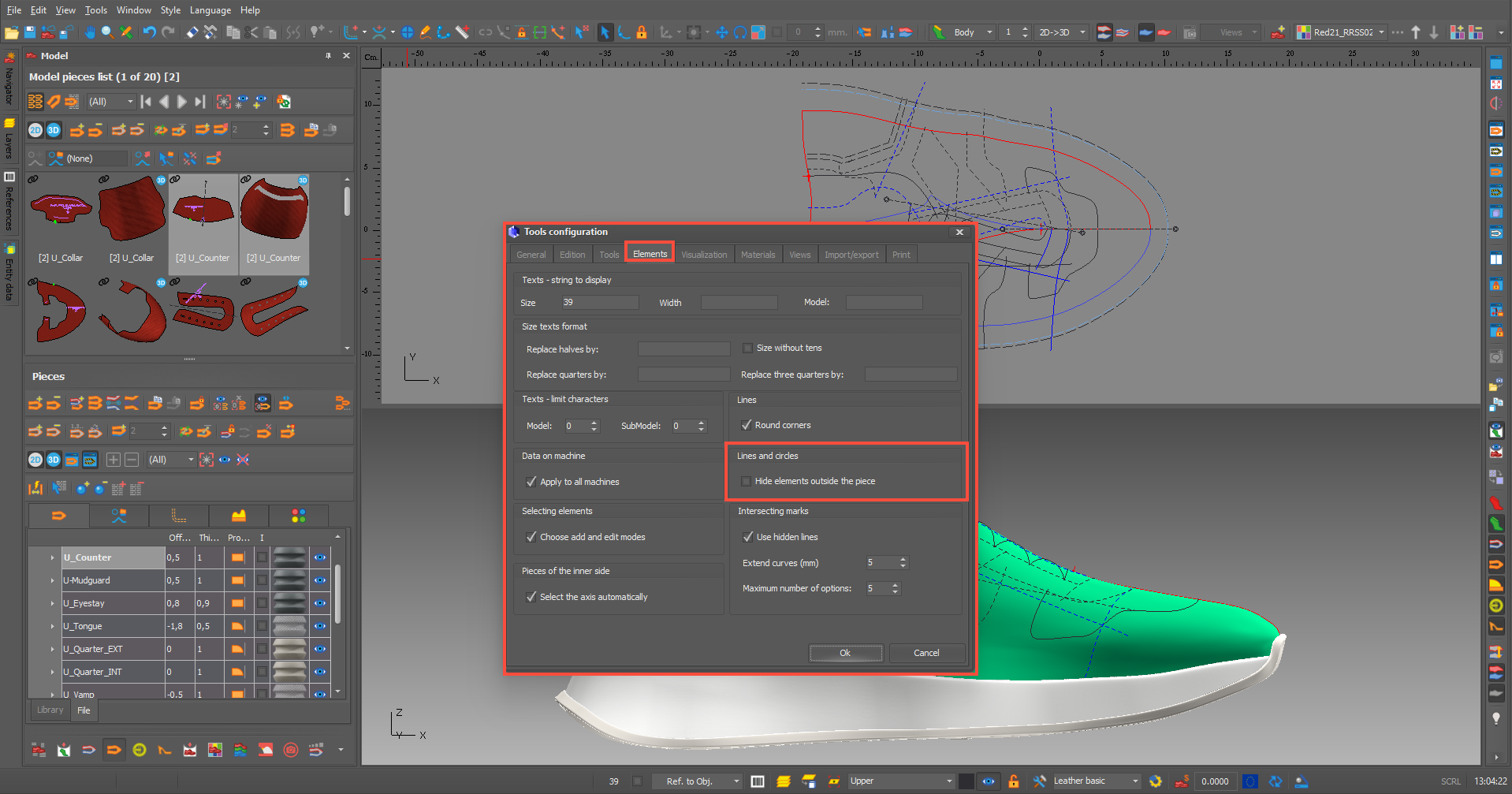Click the Undo arrow in the toolbar
1512x794 pixels.
point(149,32)
